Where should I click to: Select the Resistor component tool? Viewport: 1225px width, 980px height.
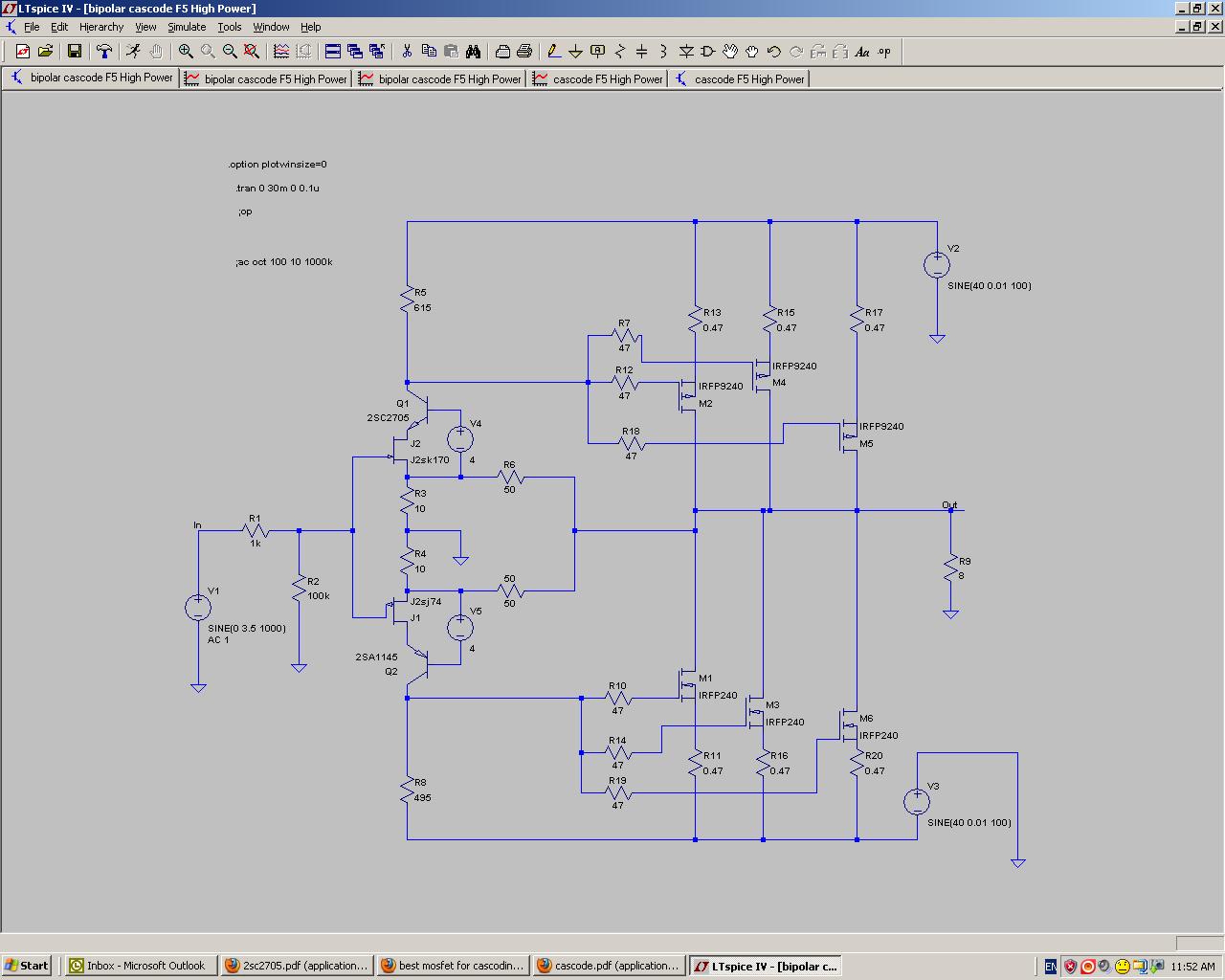click(x=620, y=52)
